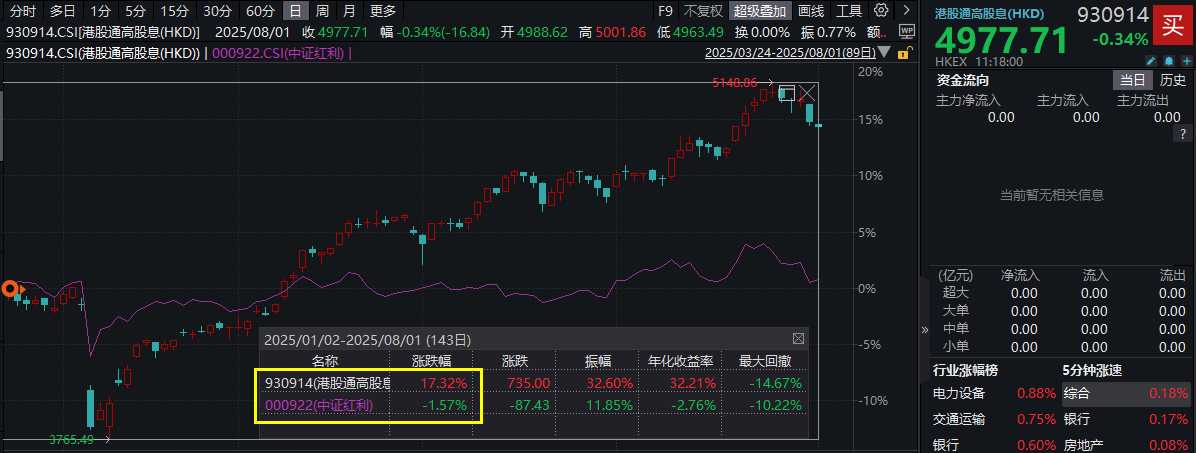Select the 60分 timeframe tab
1196x453 pixels.
click(x=260, y=11)
